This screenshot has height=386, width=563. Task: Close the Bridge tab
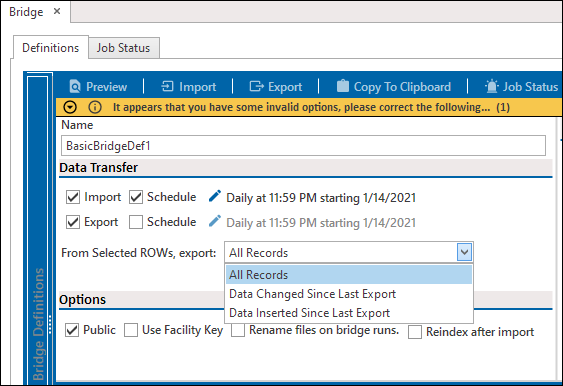(x=57, y=11)
